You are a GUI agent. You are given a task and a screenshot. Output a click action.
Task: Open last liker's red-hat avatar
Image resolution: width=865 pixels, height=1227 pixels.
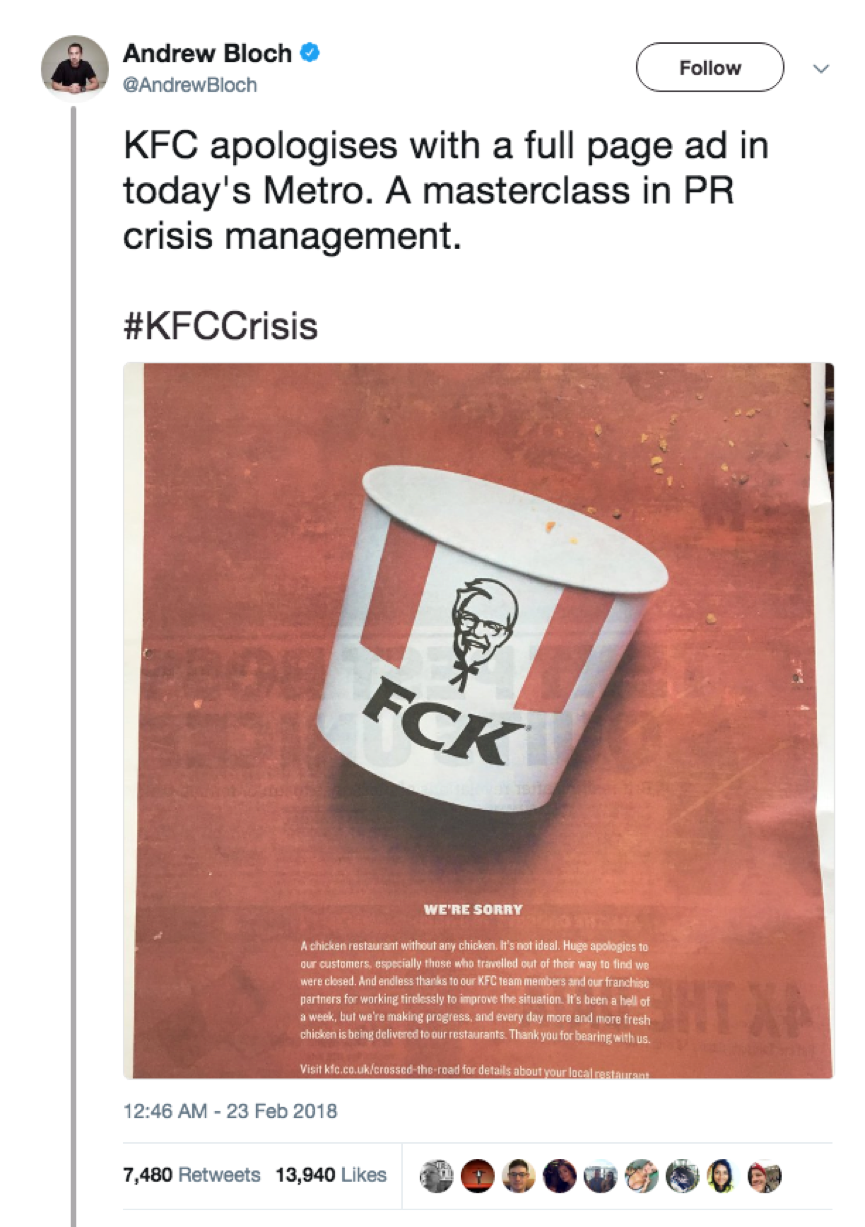(x=765, y=1176)
